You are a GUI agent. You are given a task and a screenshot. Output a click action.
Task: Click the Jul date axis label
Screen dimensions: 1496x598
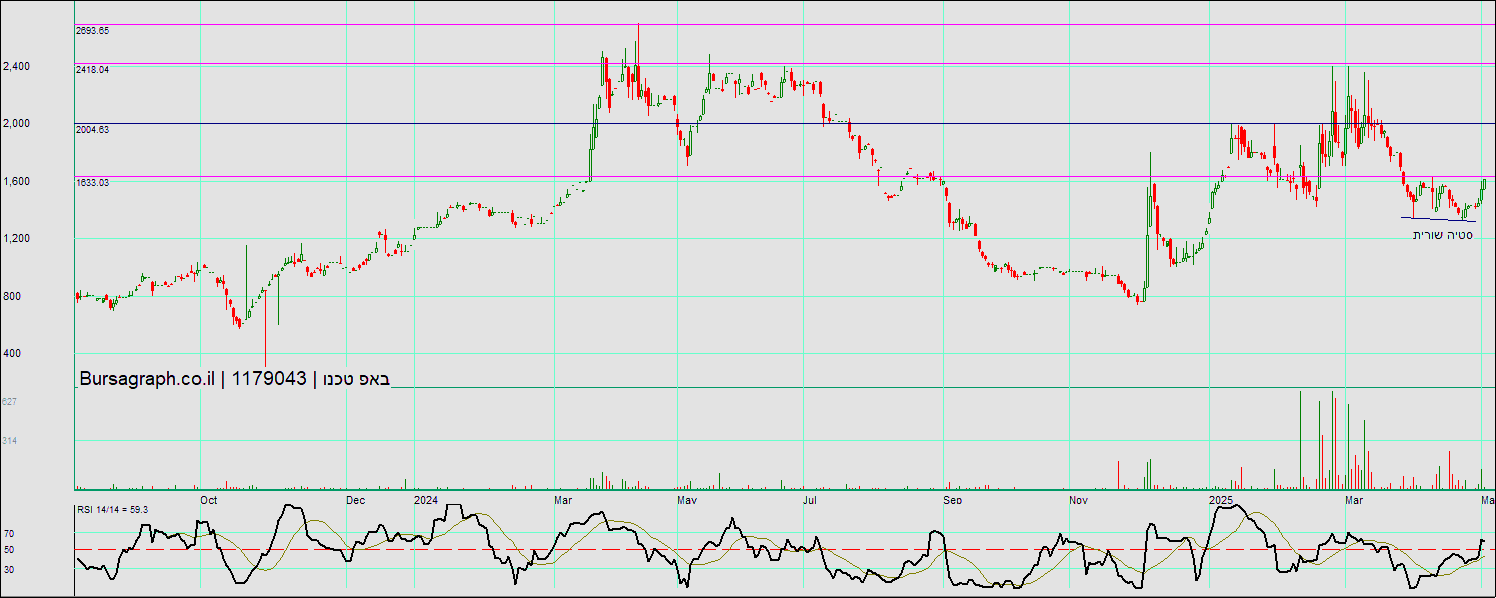(x=809, y=499)
